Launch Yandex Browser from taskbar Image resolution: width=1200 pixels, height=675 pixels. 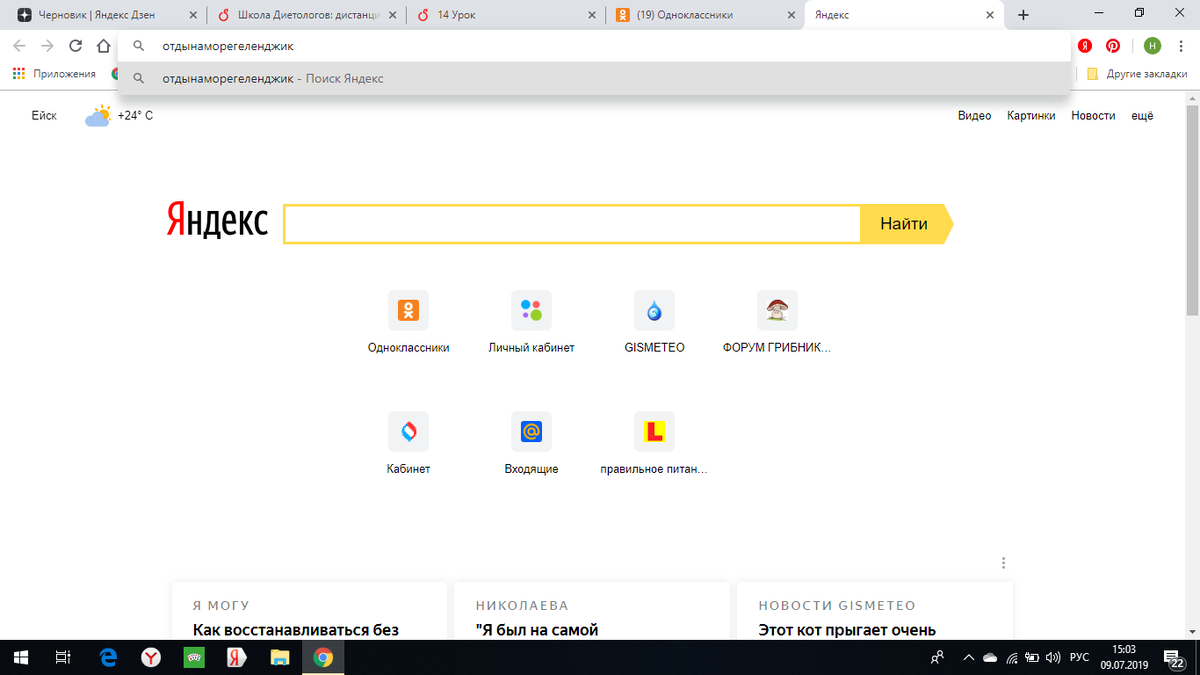[x=151, y=657]
